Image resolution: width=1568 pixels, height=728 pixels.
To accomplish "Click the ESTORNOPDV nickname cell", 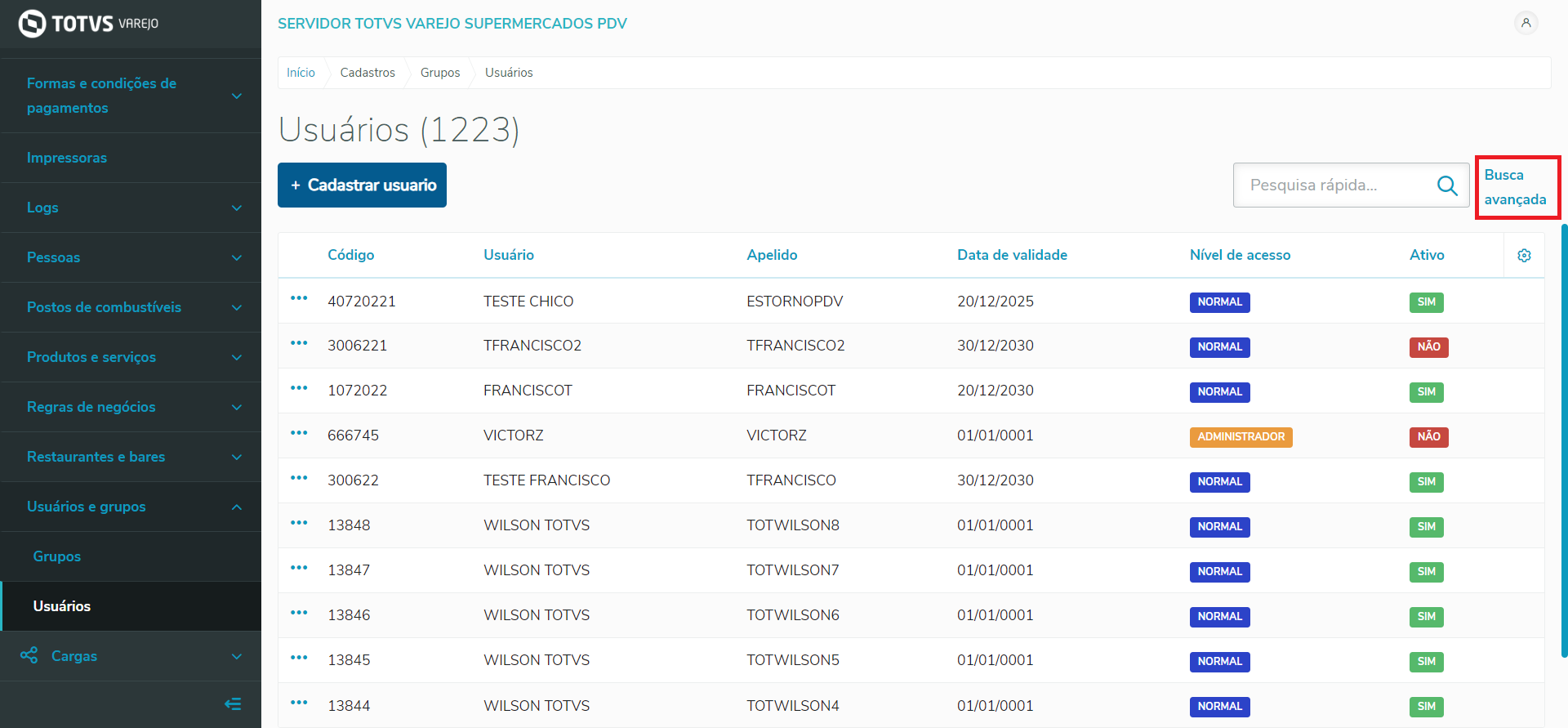I will pos(795,301).
